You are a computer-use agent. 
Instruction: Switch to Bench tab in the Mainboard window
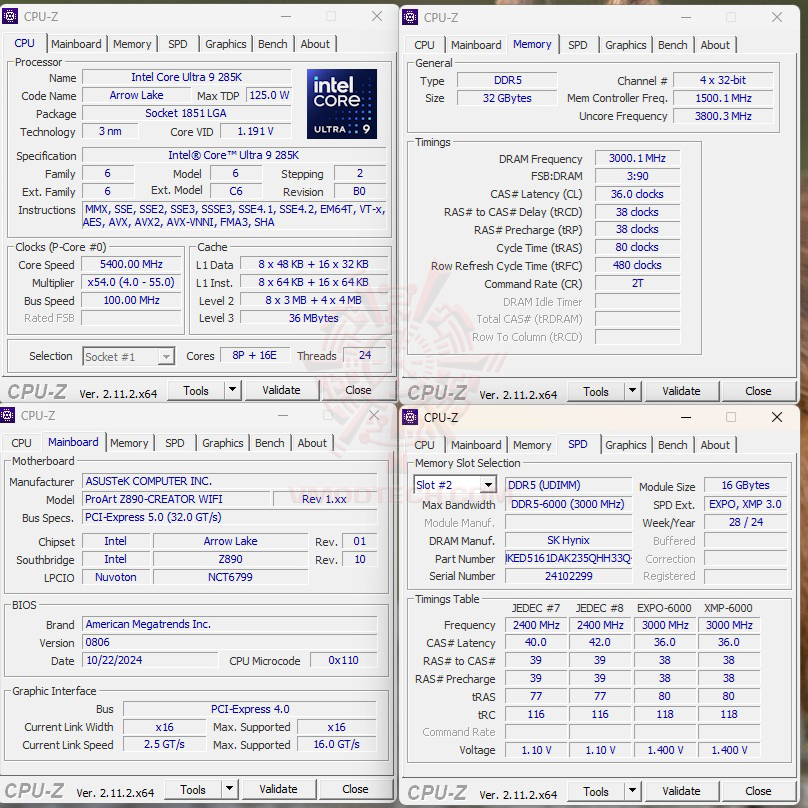click(270, 443)
